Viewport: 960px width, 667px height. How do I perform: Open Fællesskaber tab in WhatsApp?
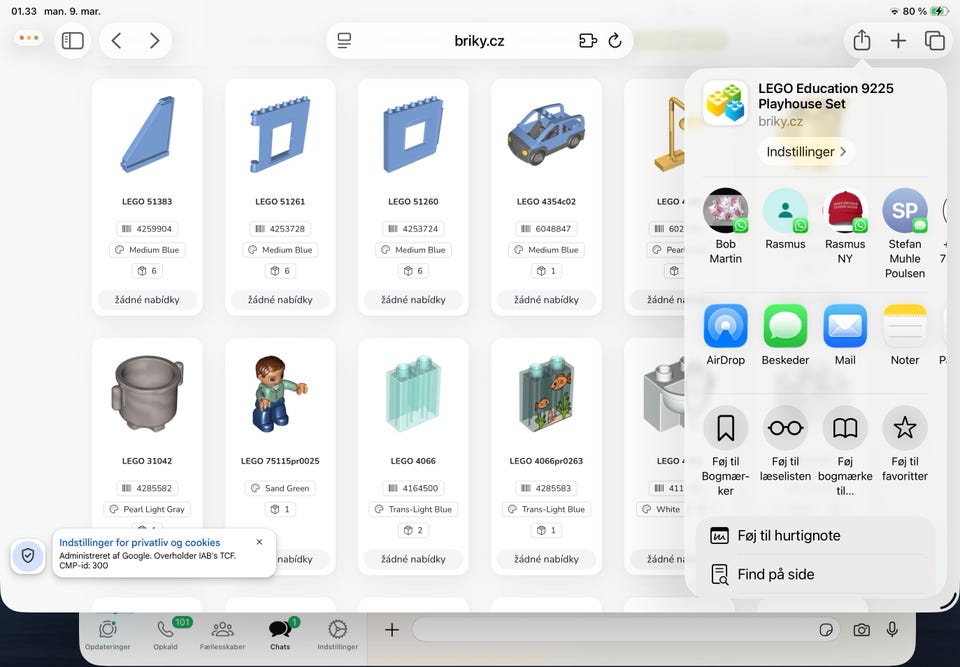click(x=222, y=635)
